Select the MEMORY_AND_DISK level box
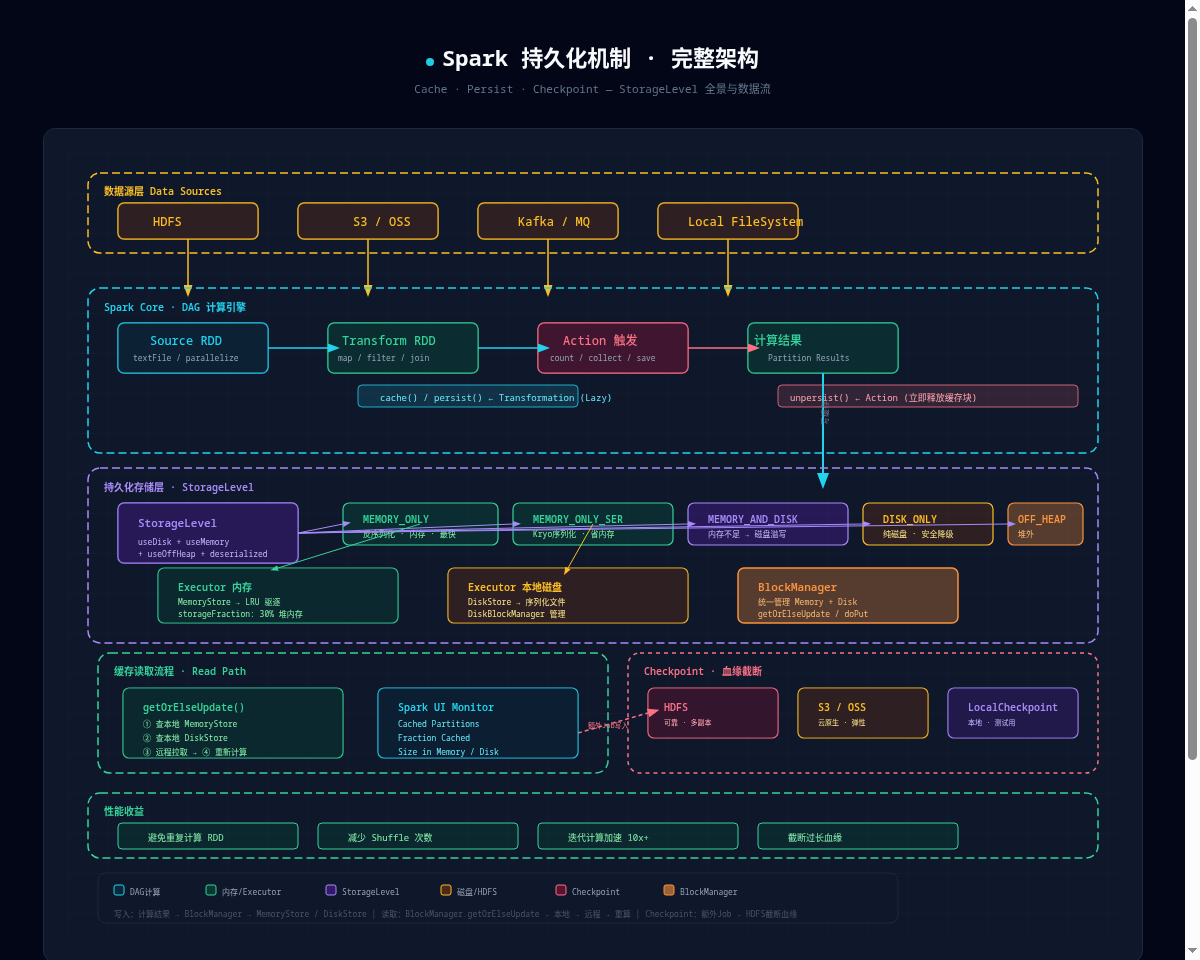 (768, 524)
